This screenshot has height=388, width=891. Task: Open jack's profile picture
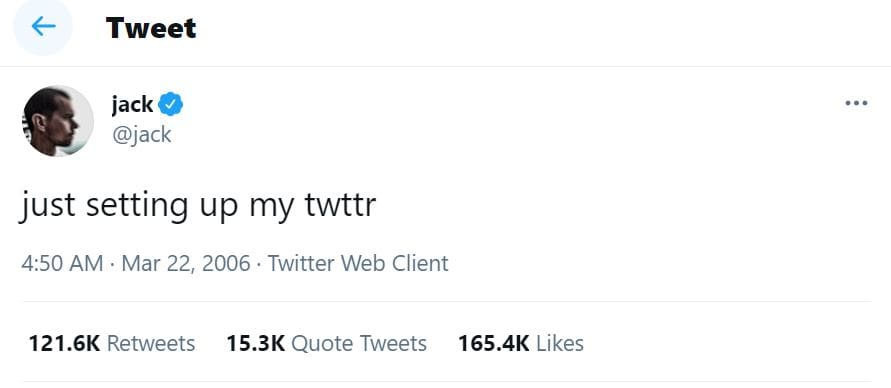click(58, 121)
